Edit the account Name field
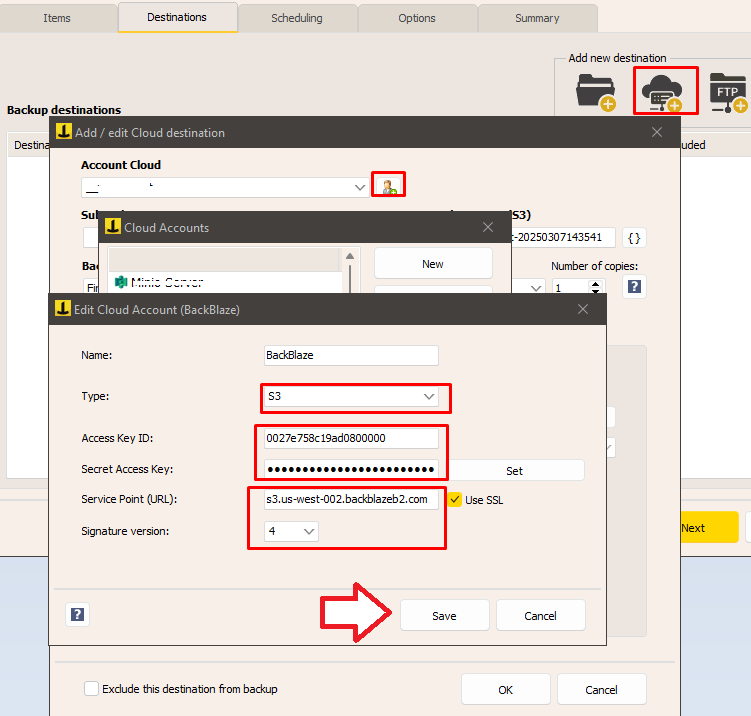Viewport: 751px width, 716px height. coord(351,355)
